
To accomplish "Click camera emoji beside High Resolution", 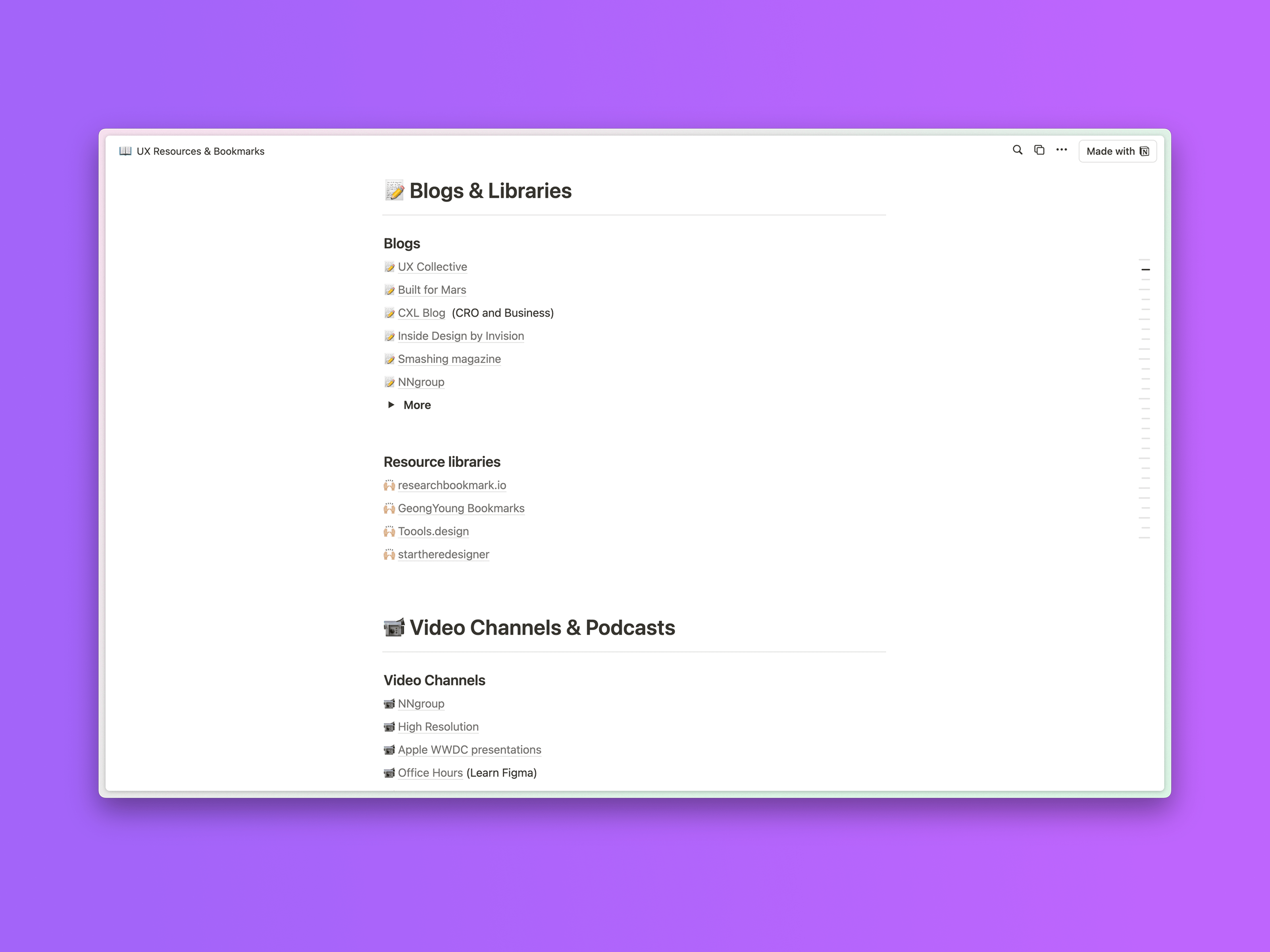I will pyautogui.click(x=389, y=726).
